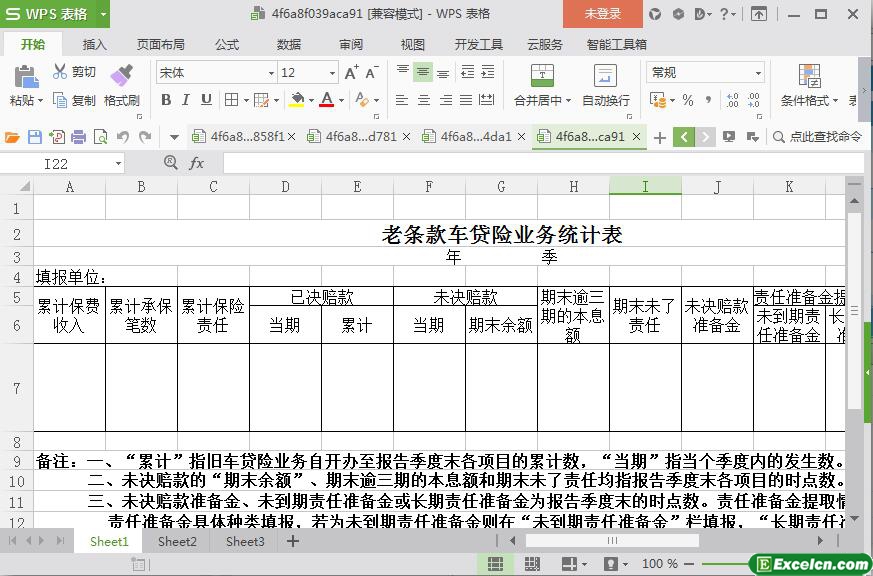The height and width of the screenshot is (576, 873).
Task: Click the 未登录 login button
Action: click(602, 14)
